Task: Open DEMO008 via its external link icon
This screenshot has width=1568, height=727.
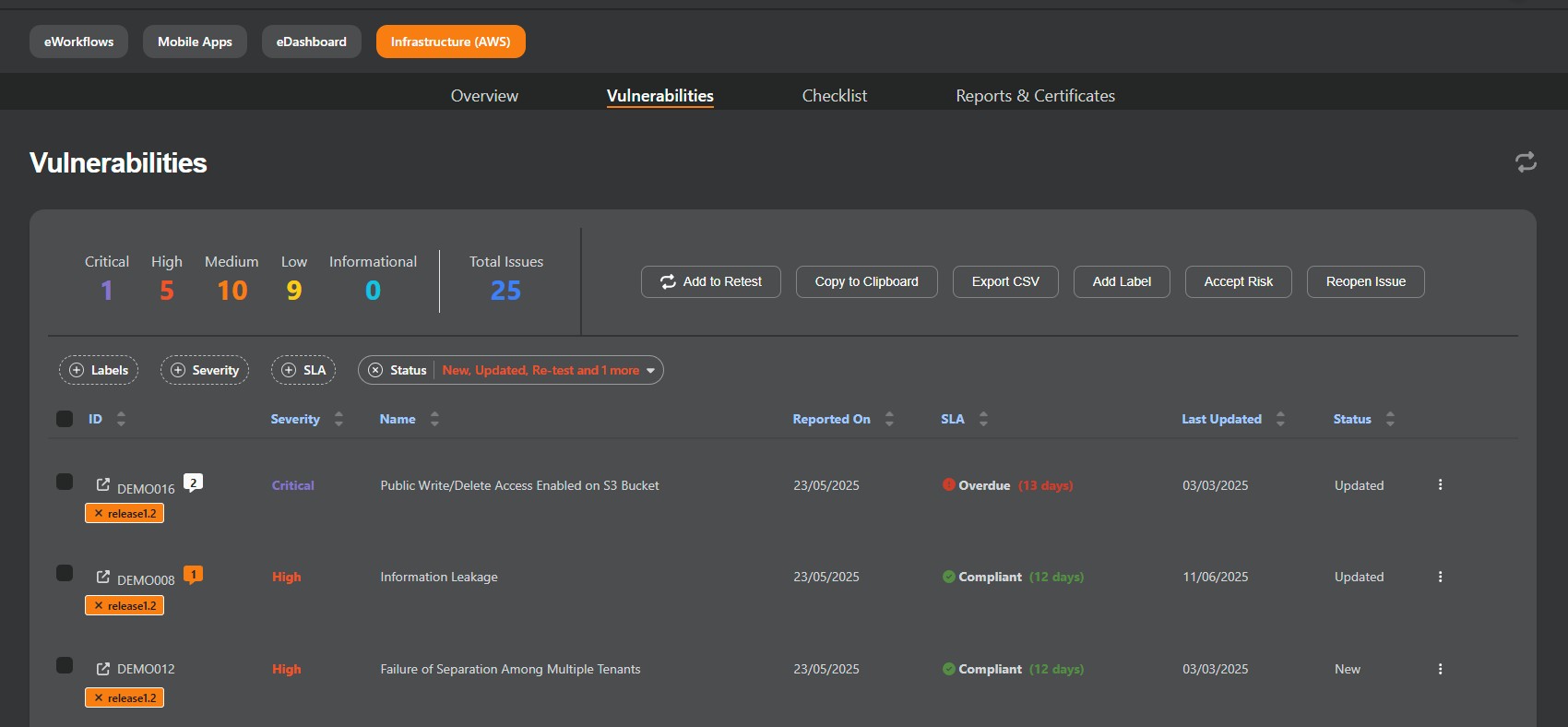Action: tap(103, 577)
